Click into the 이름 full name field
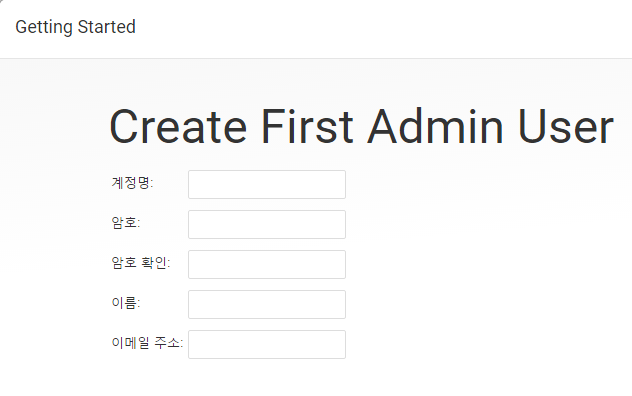This screenshot has height=396, width=632. [267, 304]
